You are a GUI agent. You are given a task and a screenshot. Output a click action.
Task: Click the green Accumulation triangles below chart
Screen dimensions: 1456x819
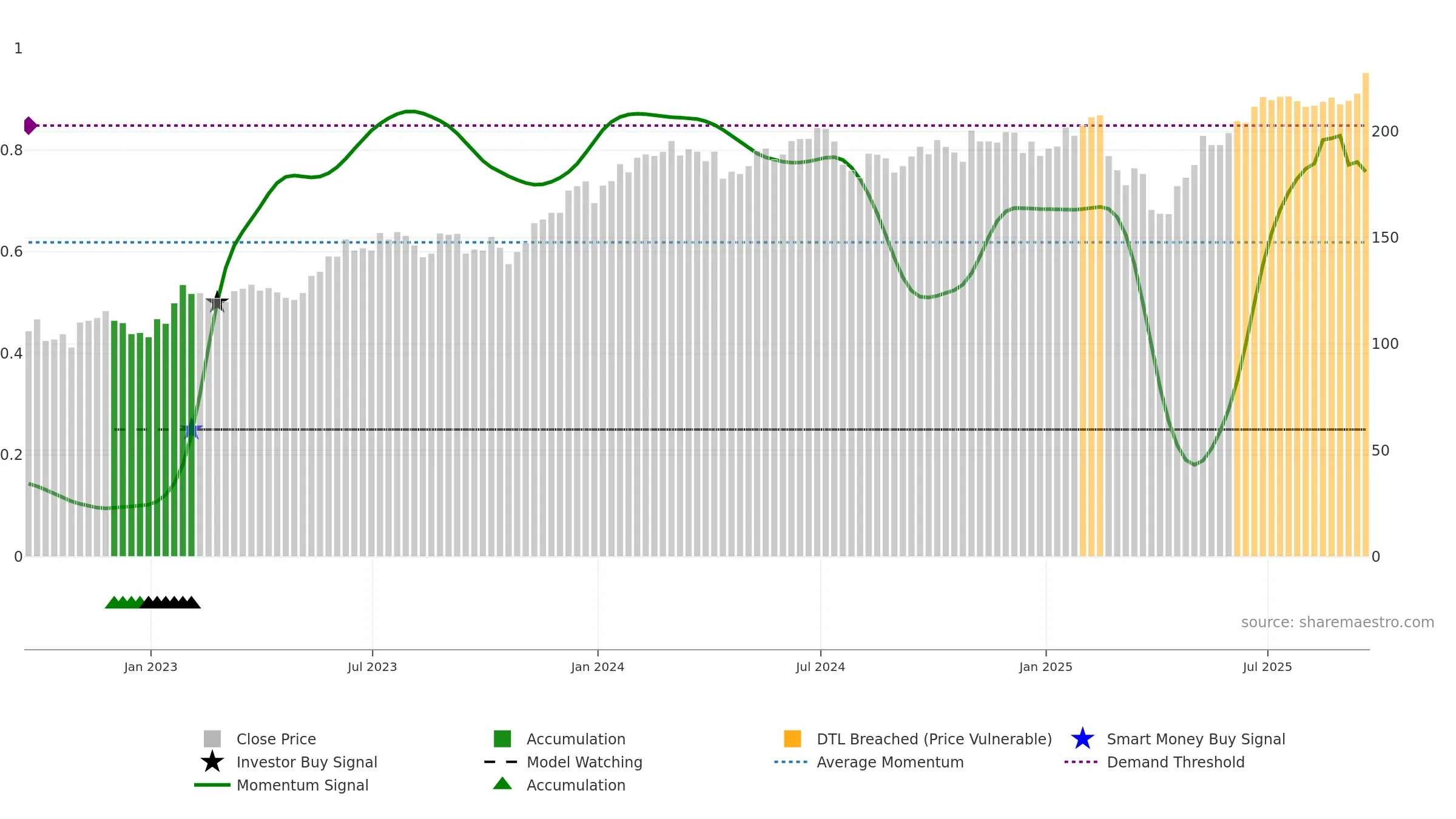125,602
